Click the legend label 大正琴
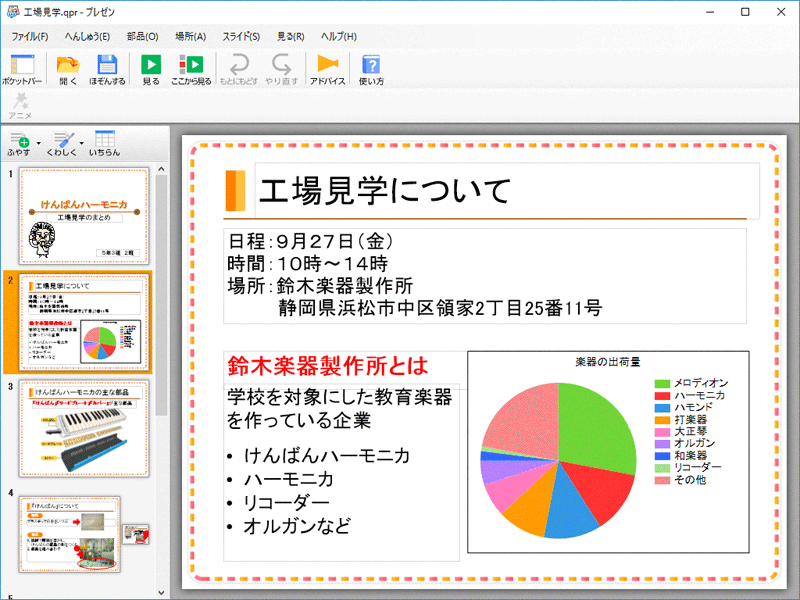 (691, 432)
